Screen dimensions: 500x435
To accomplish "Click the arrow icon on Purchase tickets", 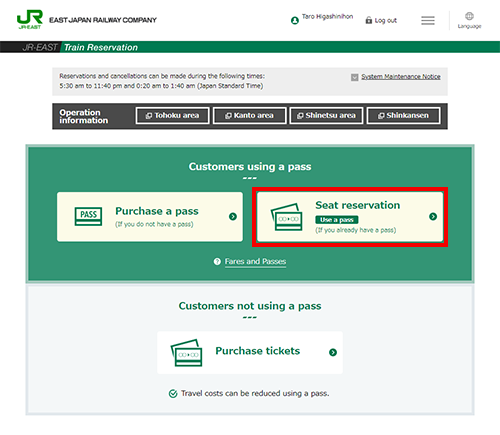I will click(333, 352).
